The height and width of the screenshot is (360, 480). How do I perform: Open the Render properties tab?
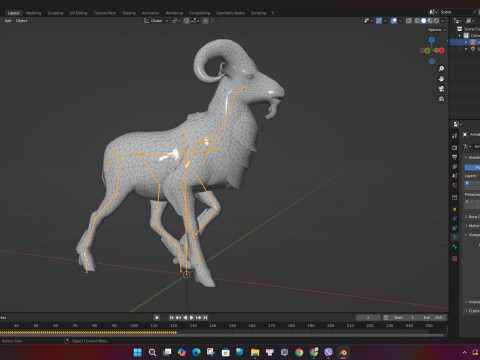[454, 147]
